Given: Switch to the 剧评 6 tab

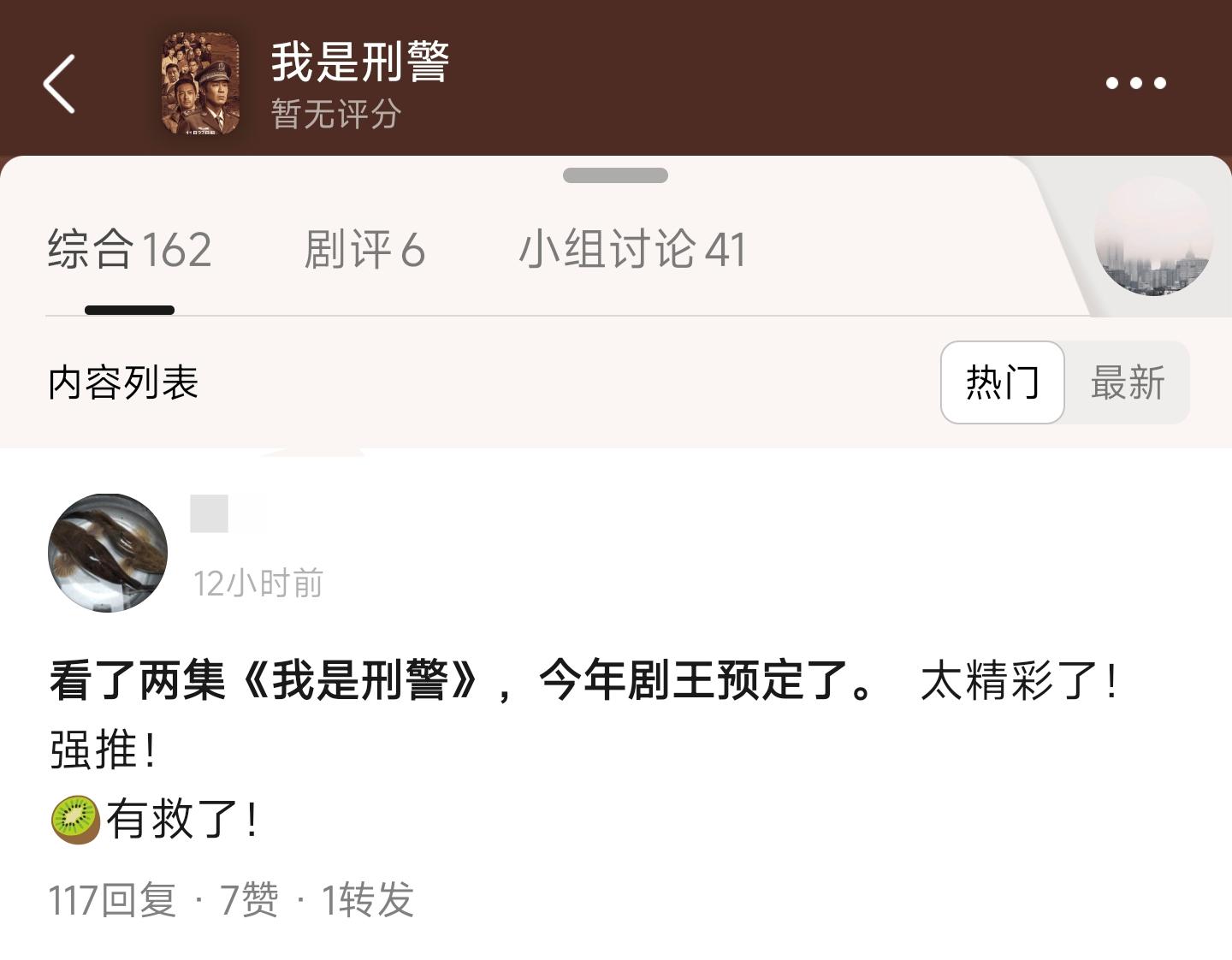Looking at the screenshot, I should click(x=364, y=250).
